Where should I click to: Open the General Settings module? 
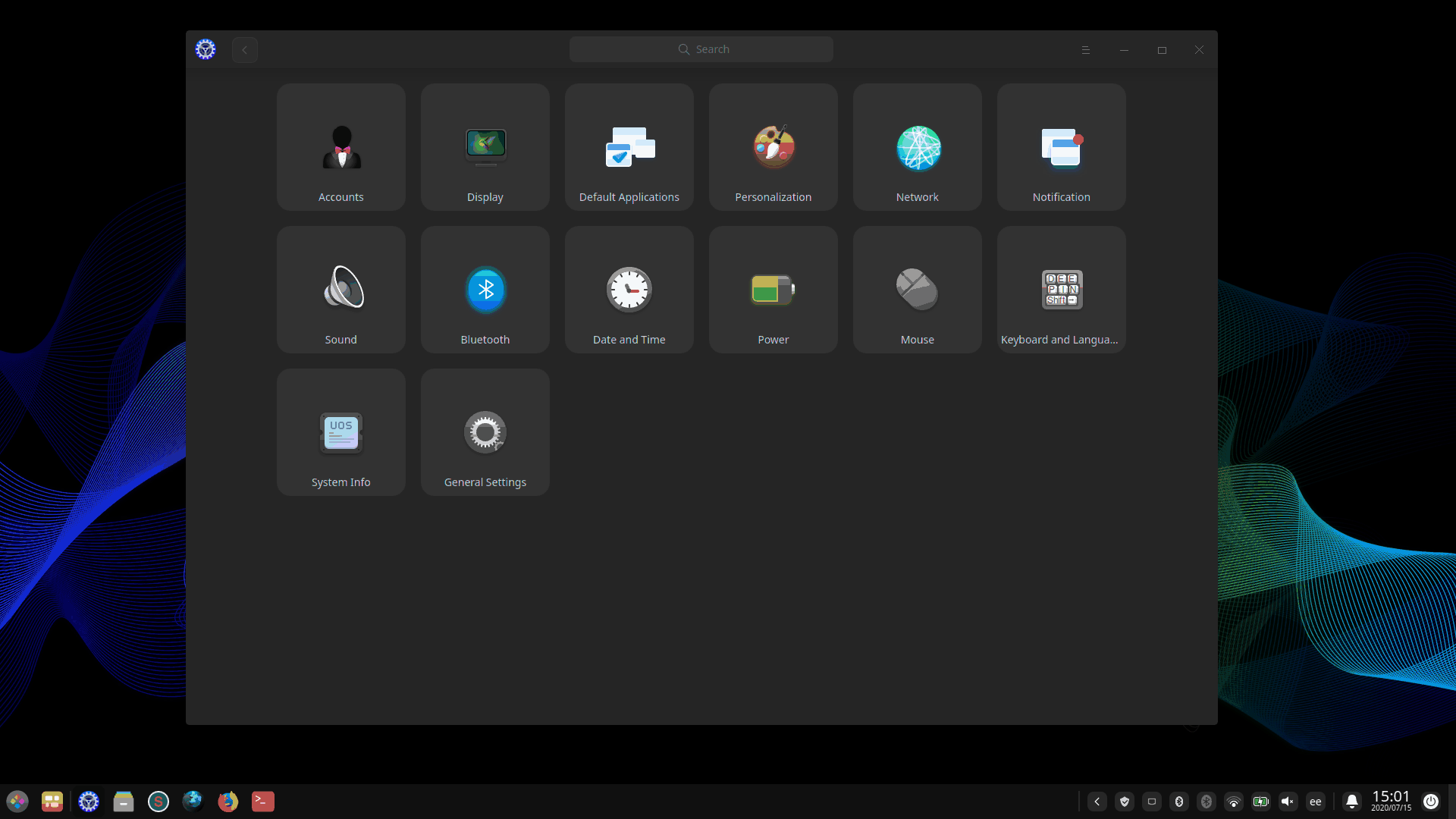[x=485, y=432]
